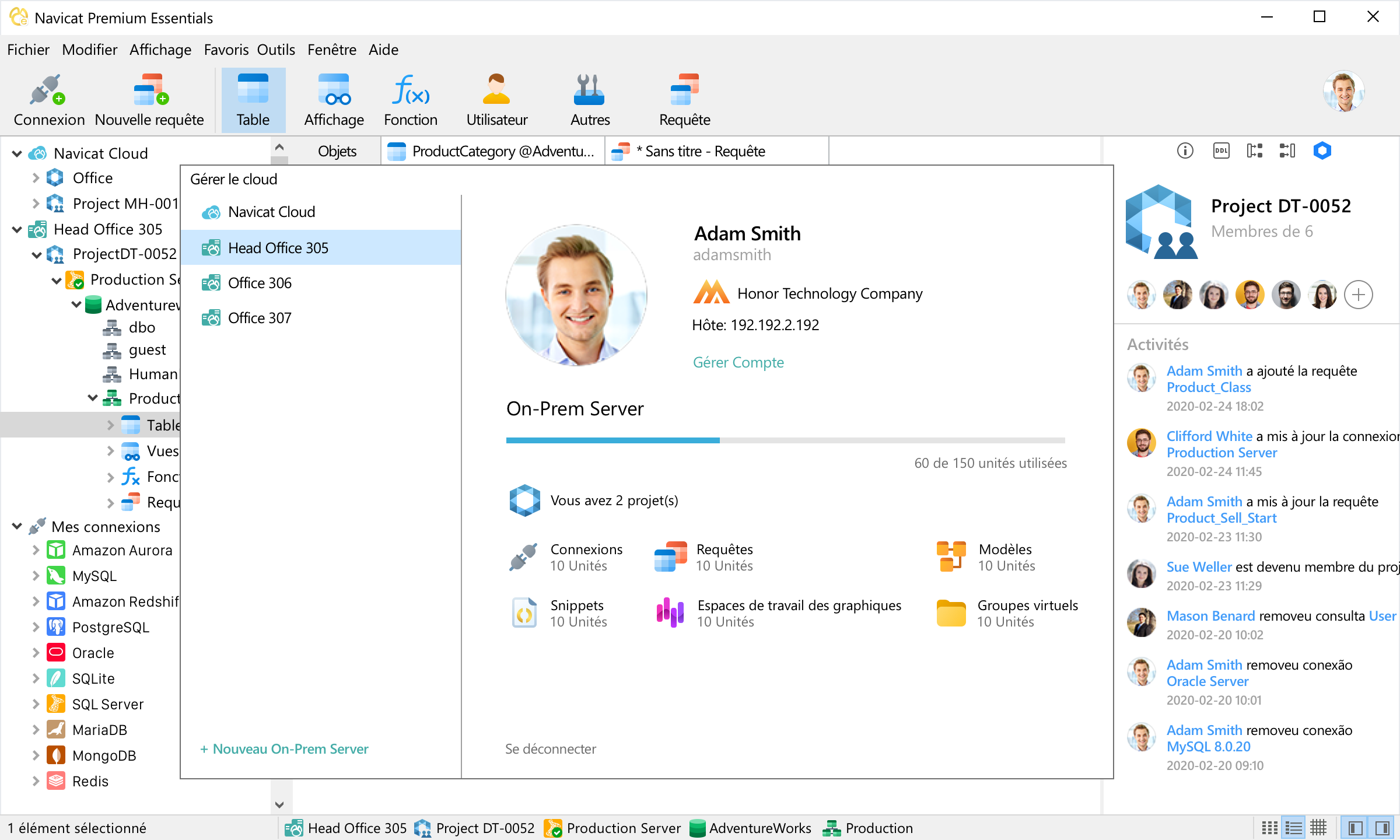Switch to list view in the status bar
This screenshot has height=840, width=1400.
click(1294, 828)
